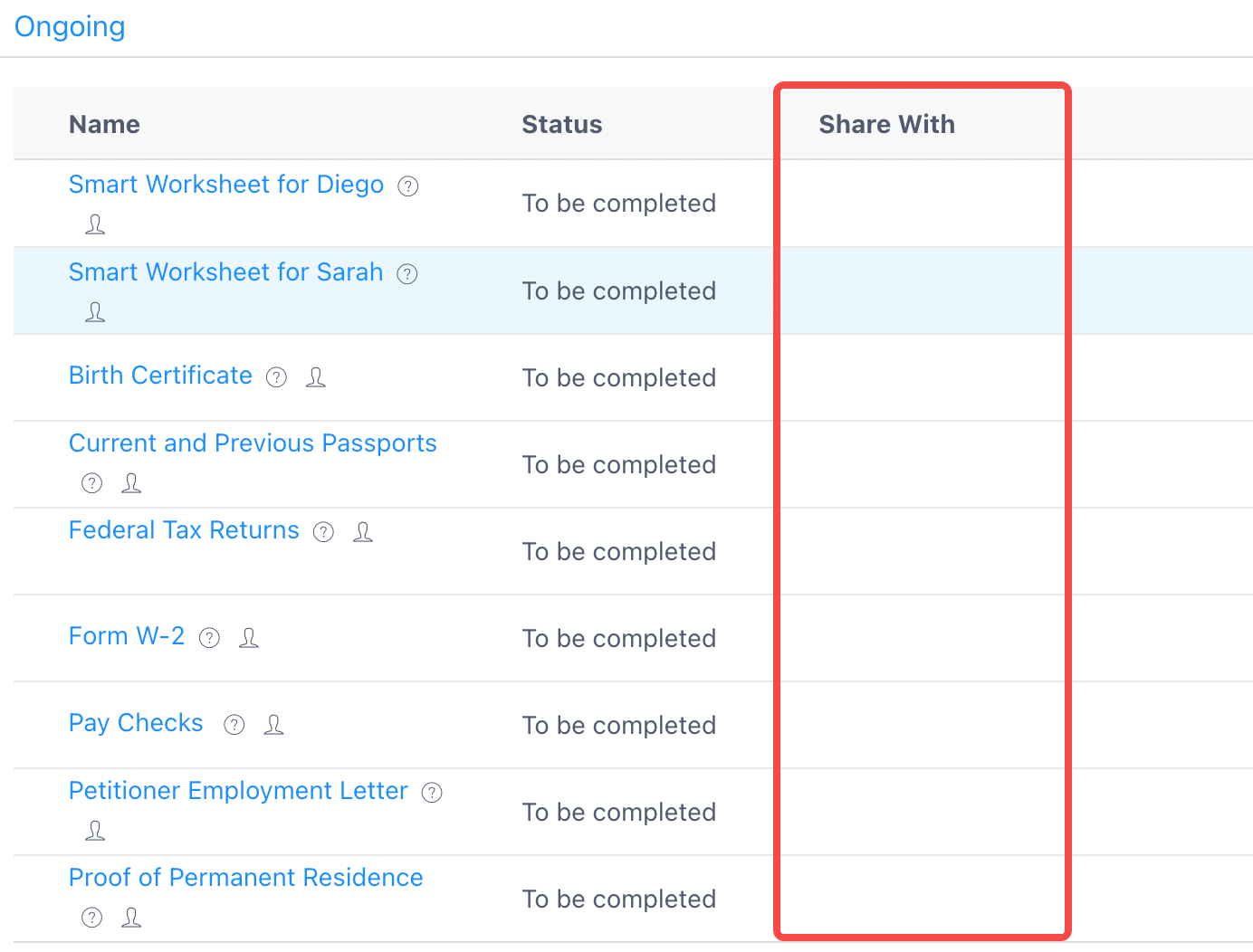
Task: Click help icon beside Petitioner Employment Letter
Action: 433,793
